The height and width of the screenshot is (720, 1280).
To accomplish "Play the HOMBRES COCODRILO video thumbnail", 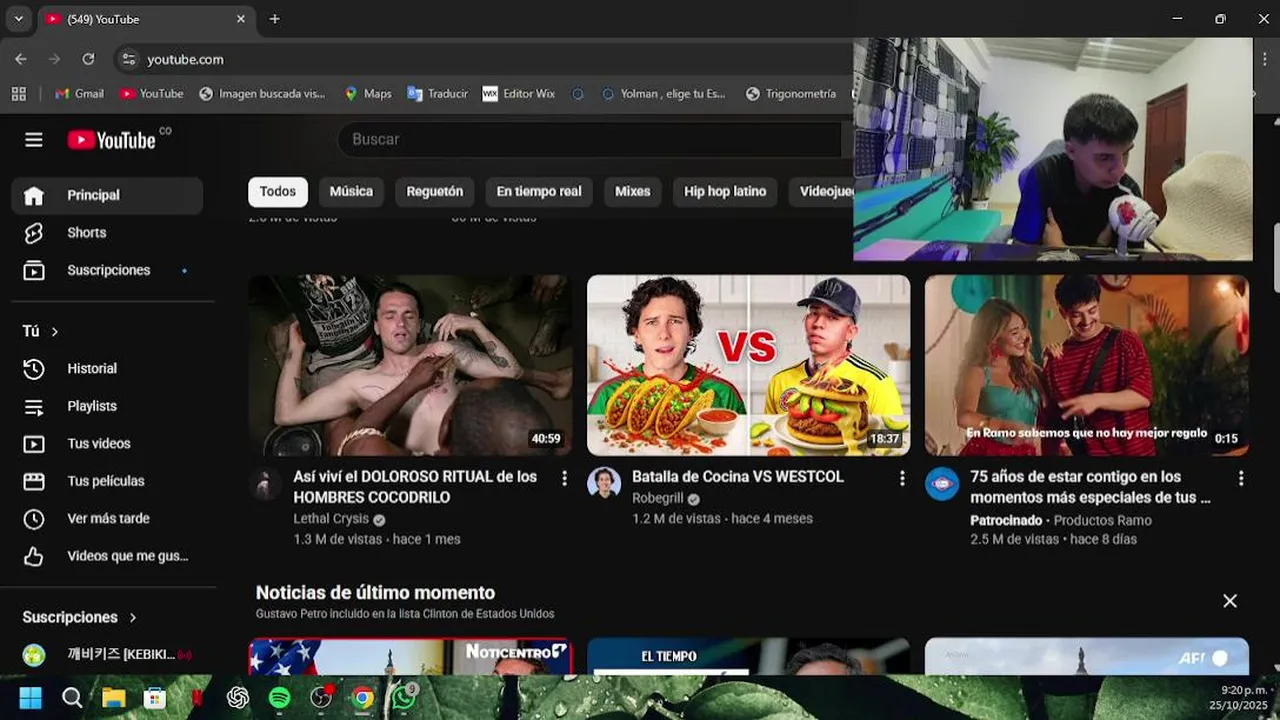I will [x=410, y=366].
